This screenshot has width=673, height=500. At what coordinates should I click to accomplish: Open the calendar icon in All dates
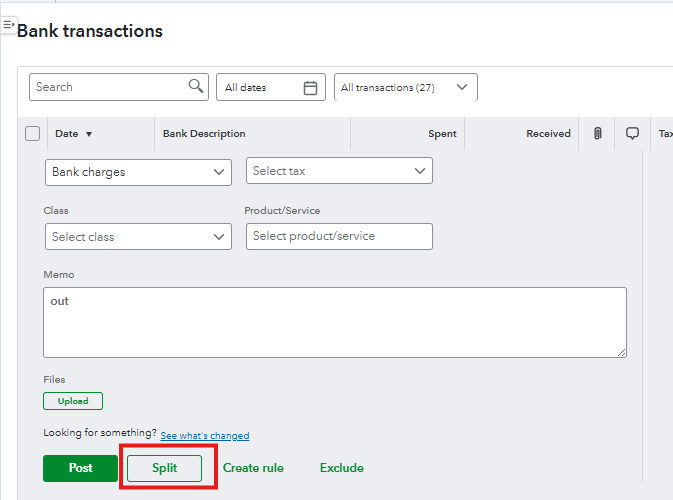tap(310, 88)
